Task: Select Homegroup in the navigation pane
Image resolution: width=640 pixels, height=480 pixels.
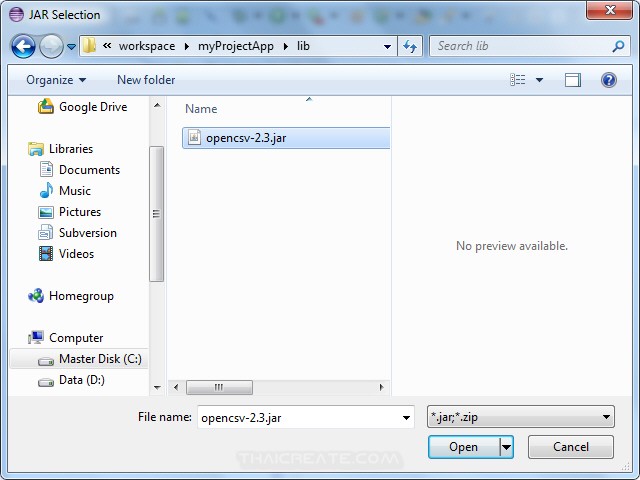Action: [x=81, y=296]
